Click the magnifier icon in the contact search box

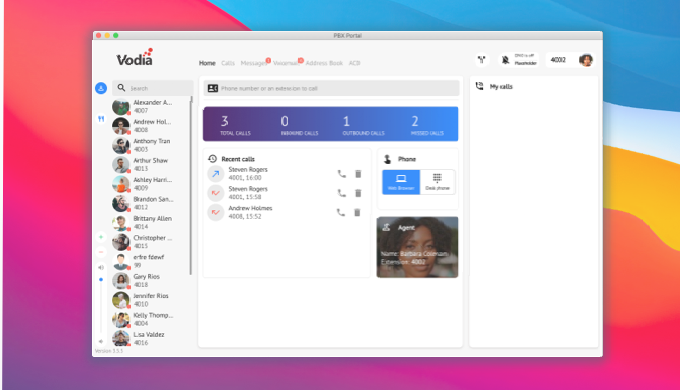121,88
